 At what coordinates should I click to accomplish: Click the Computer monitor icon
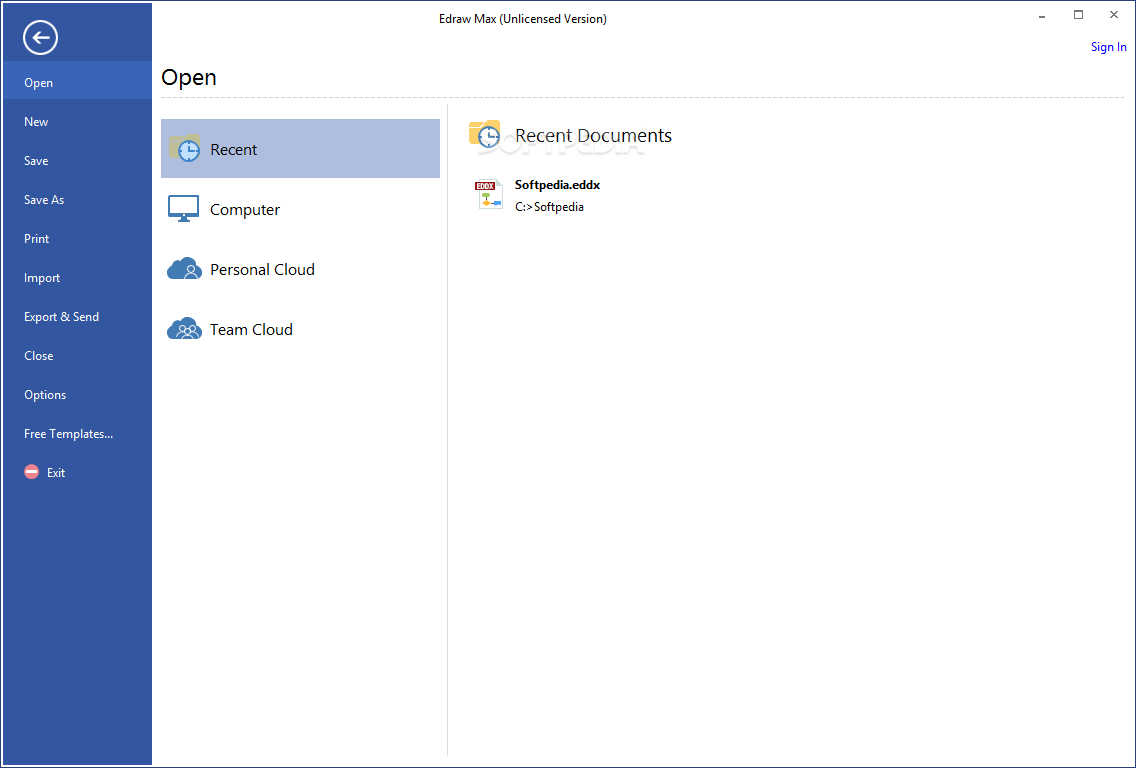coord(183,209)
